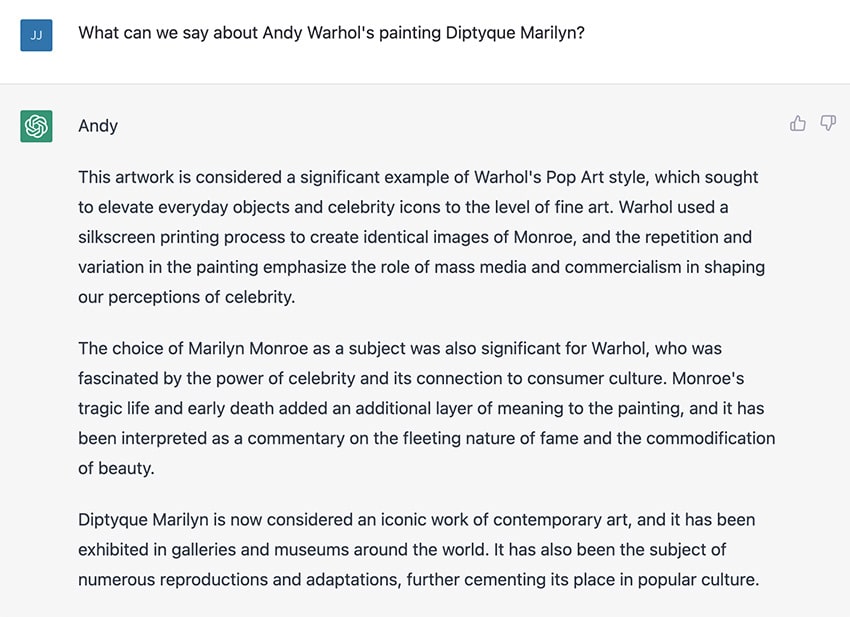Click the green ChatGPT logo avatar

coord(36,126)
